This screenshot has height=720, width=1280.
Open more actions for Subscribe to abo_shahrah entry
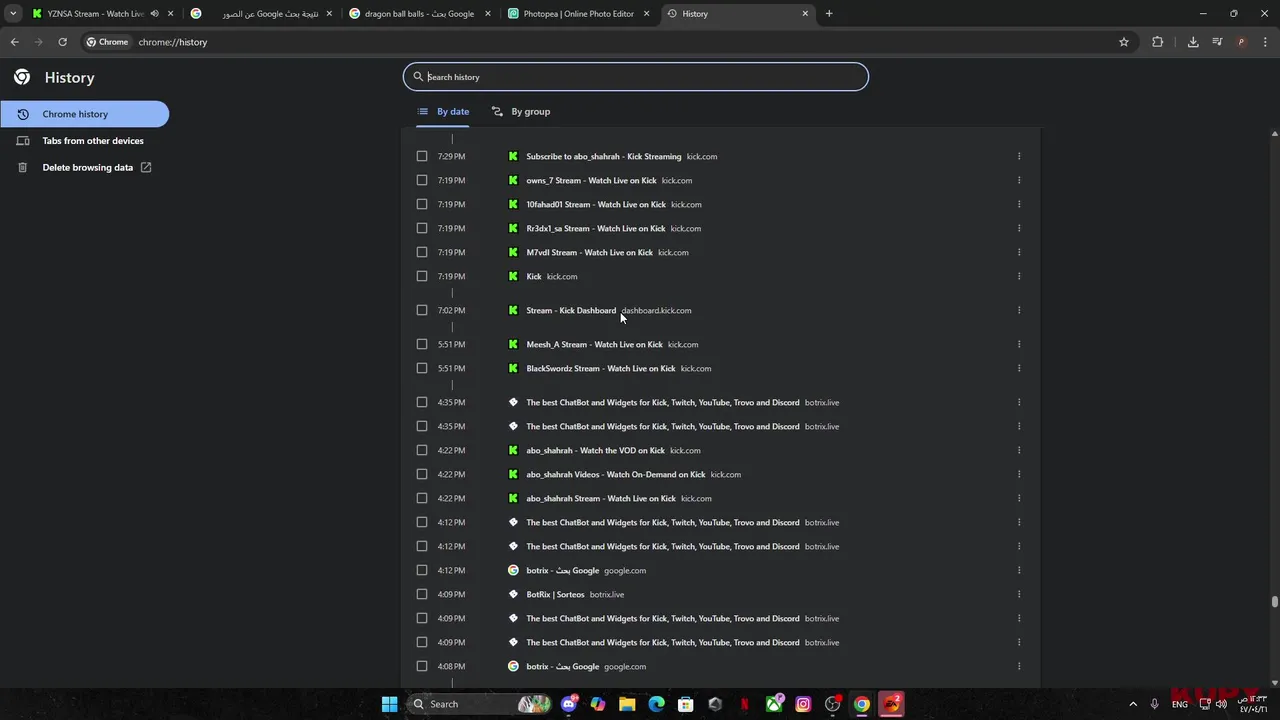click(1019, 156)
